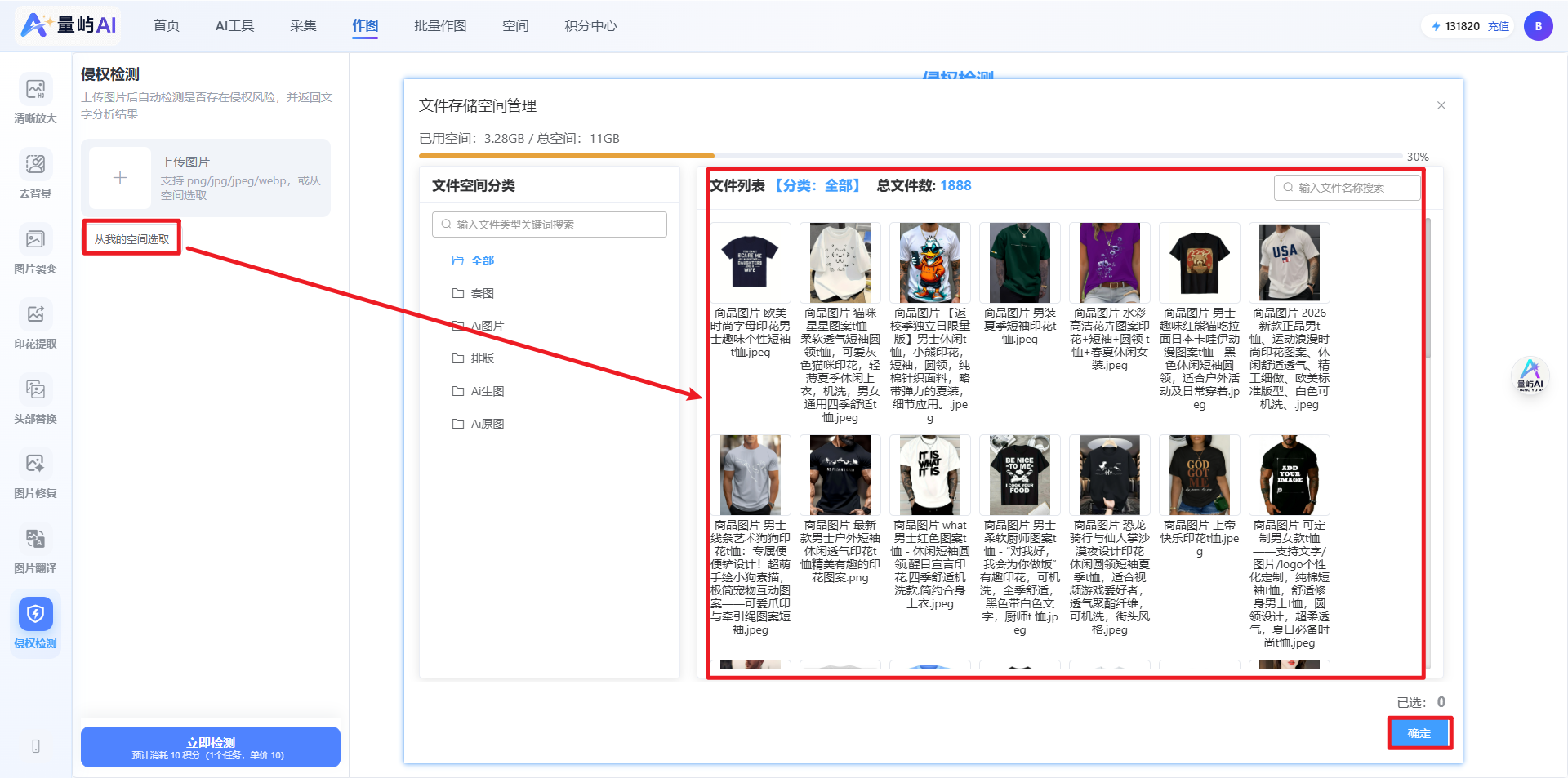1568x778 pixels.
Task: Select the 作图 tab
Action: [x=365, y=26]
